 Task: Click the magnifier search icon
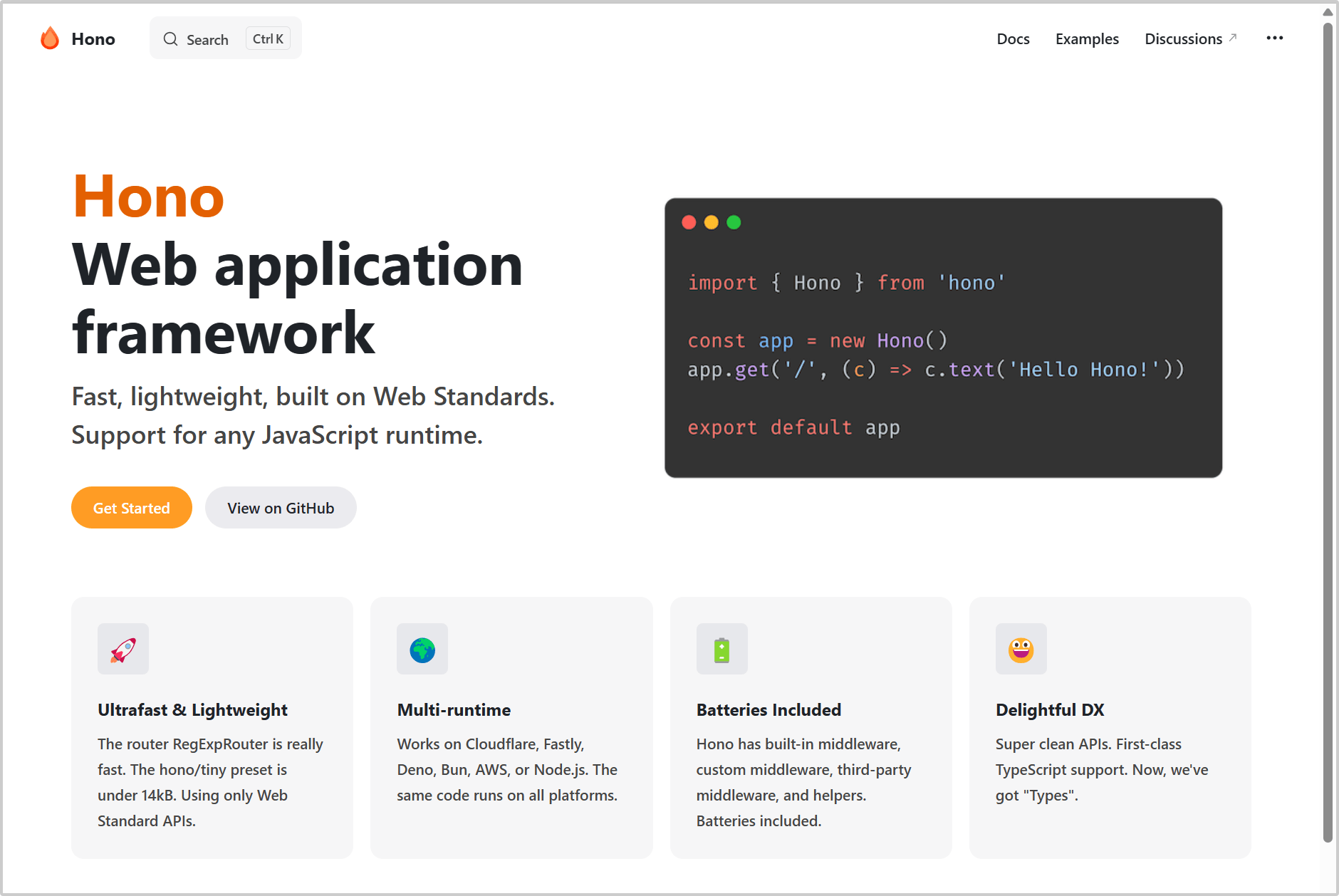click(170, 39)
